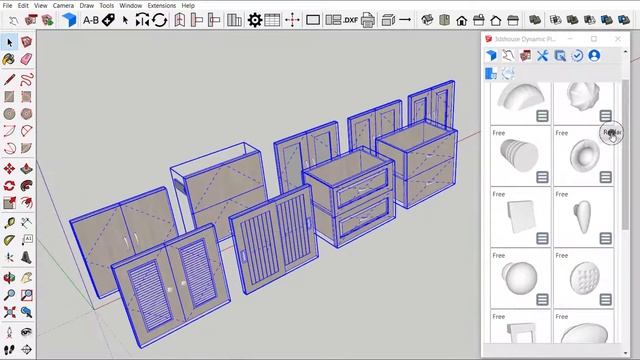Select the Rotate tool in left toolbar
640x360 pixels.
pos(9,186)
